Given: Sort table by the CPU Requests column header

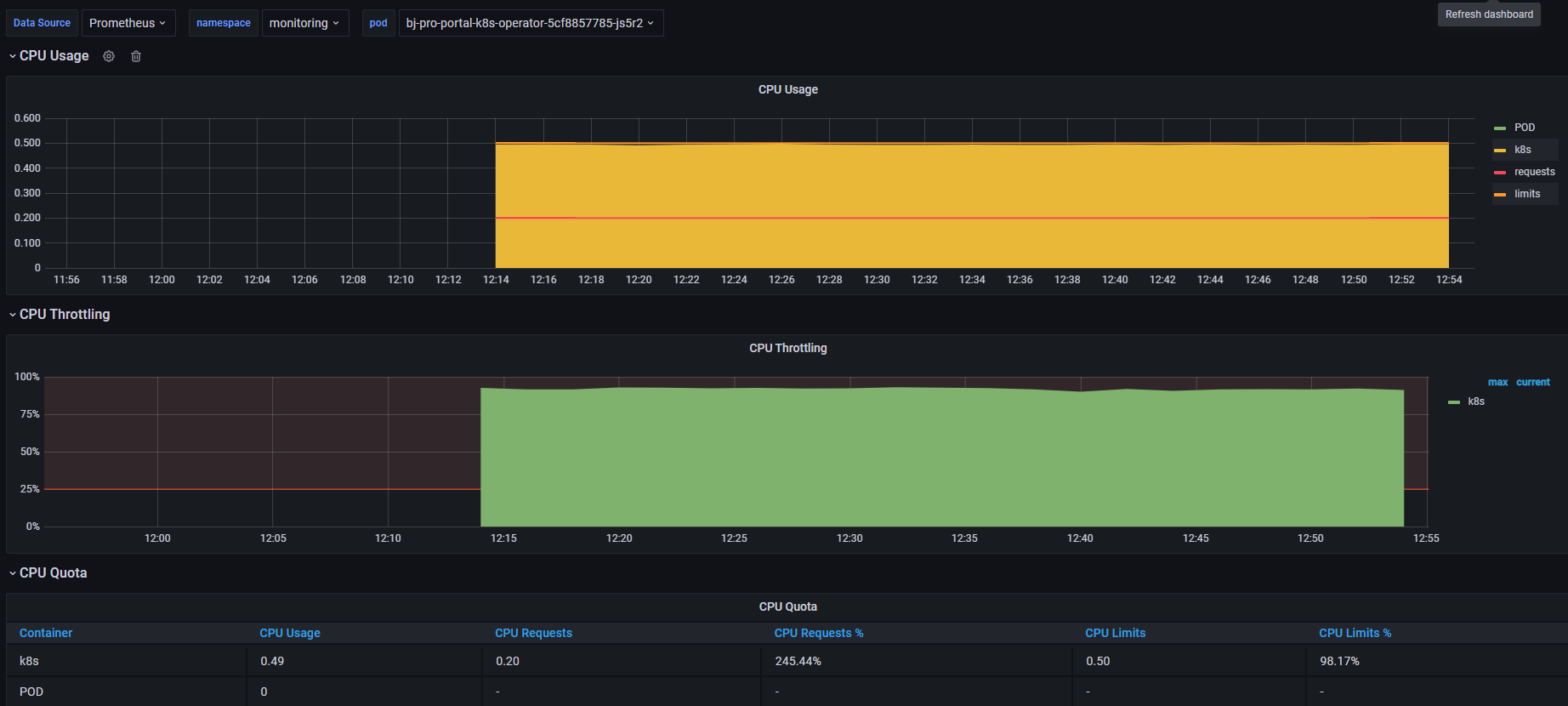Looking at the screenshot, I should coord(534,633).
